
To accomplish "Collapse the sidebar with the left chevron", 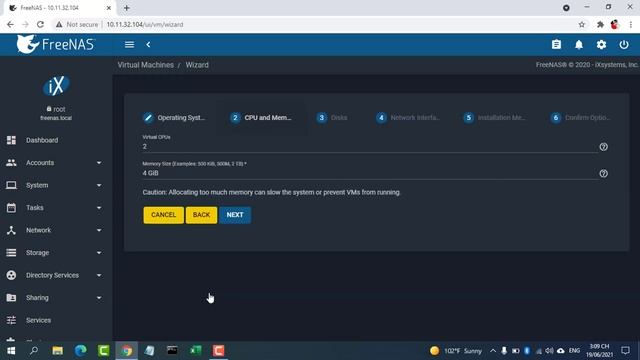I will point(148,44).
